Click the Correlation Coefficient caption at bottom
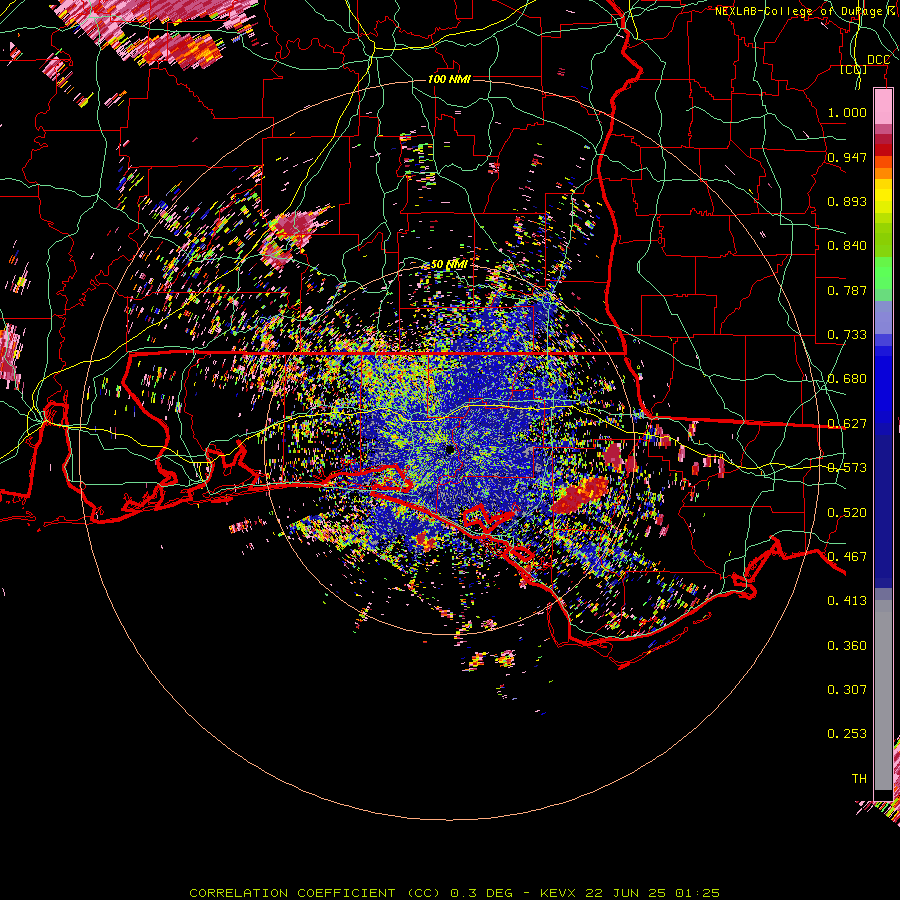The height and width of the screenshot is (900, 900). coord(455,893)
